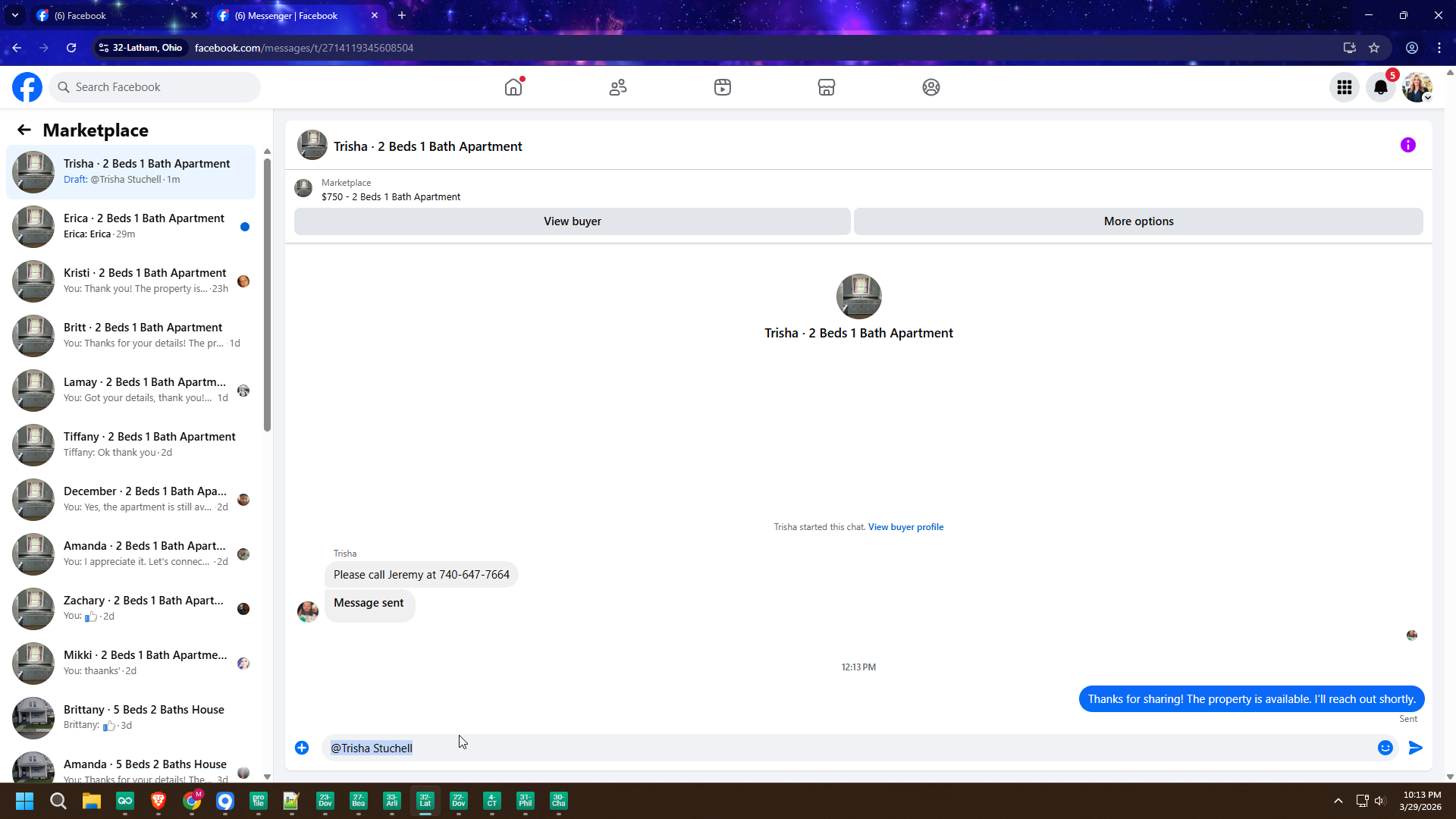Click the taskbar clock showing 10:13 PM
This screenshot has width=1456, height=819.
coord(1421,801)
